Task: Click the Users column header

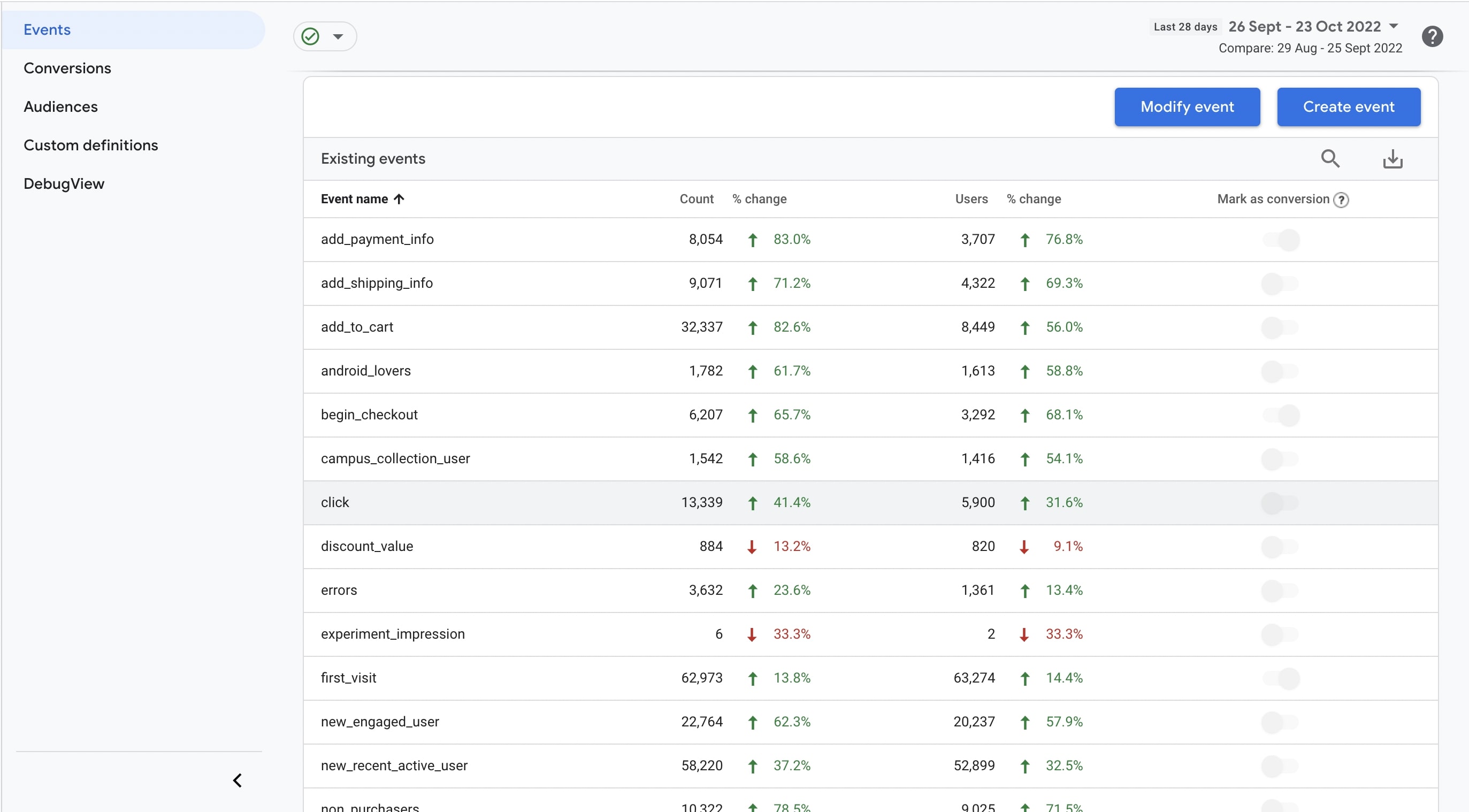Action: click(971, 199)
